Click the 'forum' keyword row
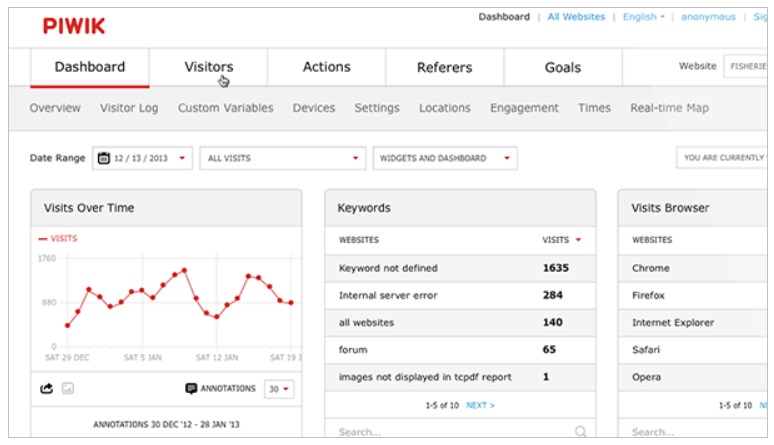The width and height of the screenshot is (774, 445). point(460,350)
